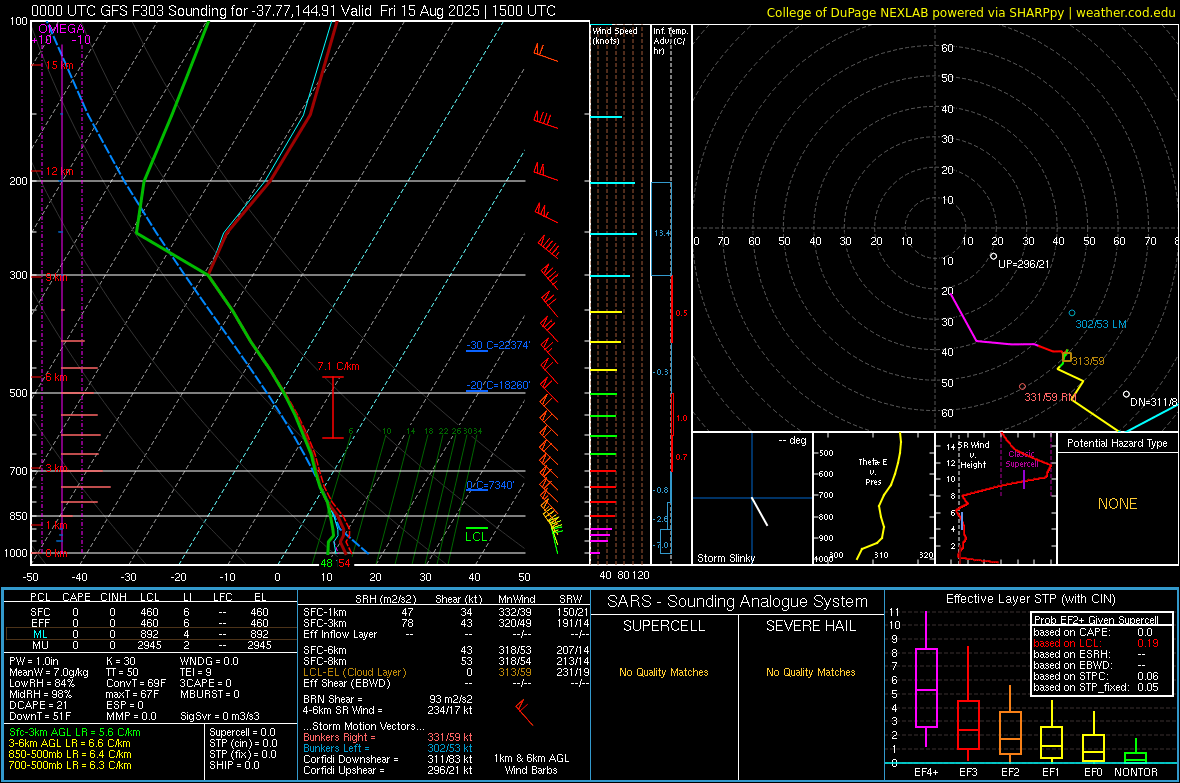
Task: Click the SFC parcel row label
Action: coord(41,612)
